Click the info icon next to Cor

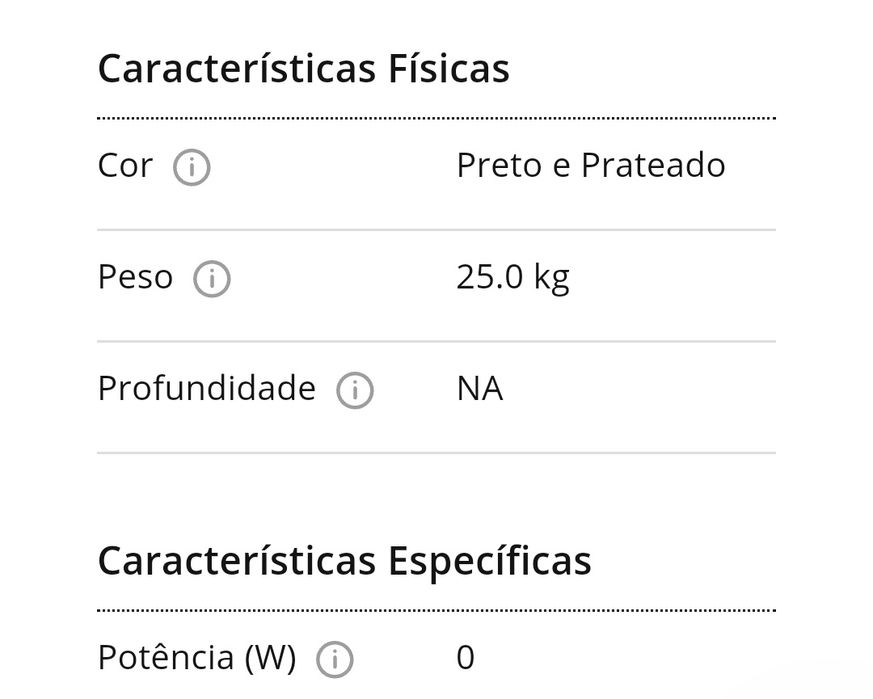coord(191,168)
